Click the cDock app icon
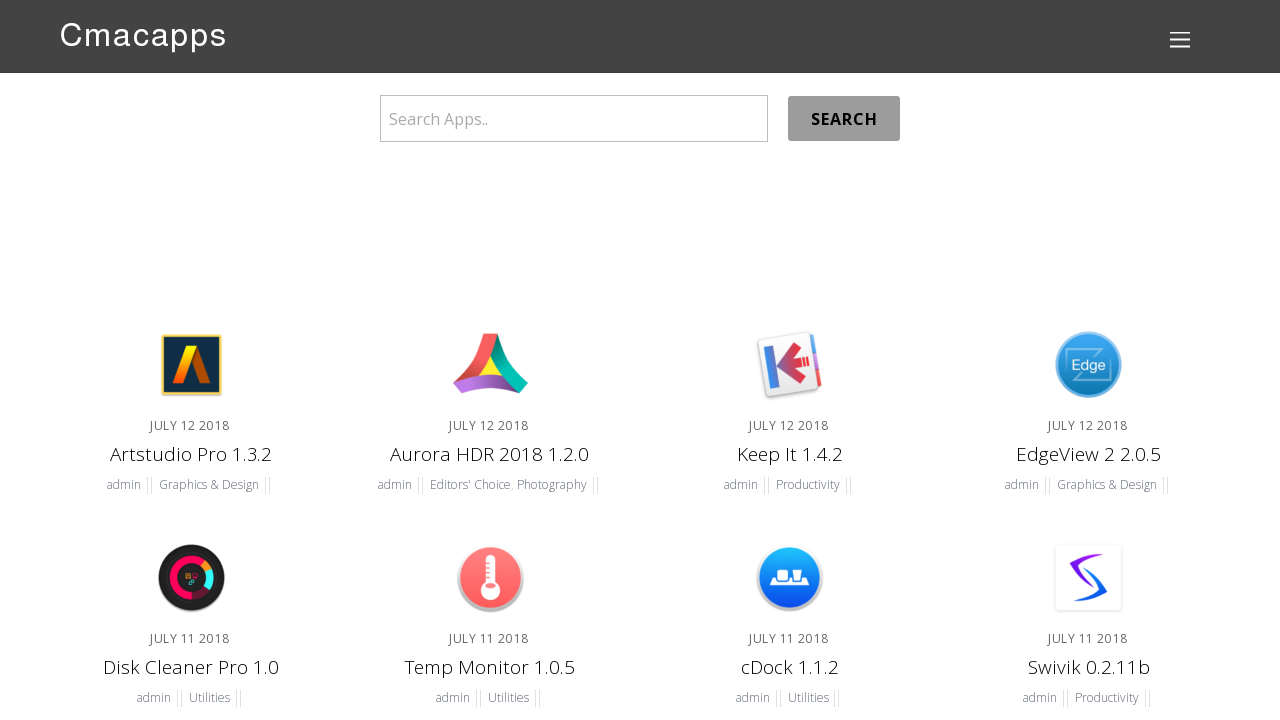Screen dimensions: 1280x720 [789, 578]
